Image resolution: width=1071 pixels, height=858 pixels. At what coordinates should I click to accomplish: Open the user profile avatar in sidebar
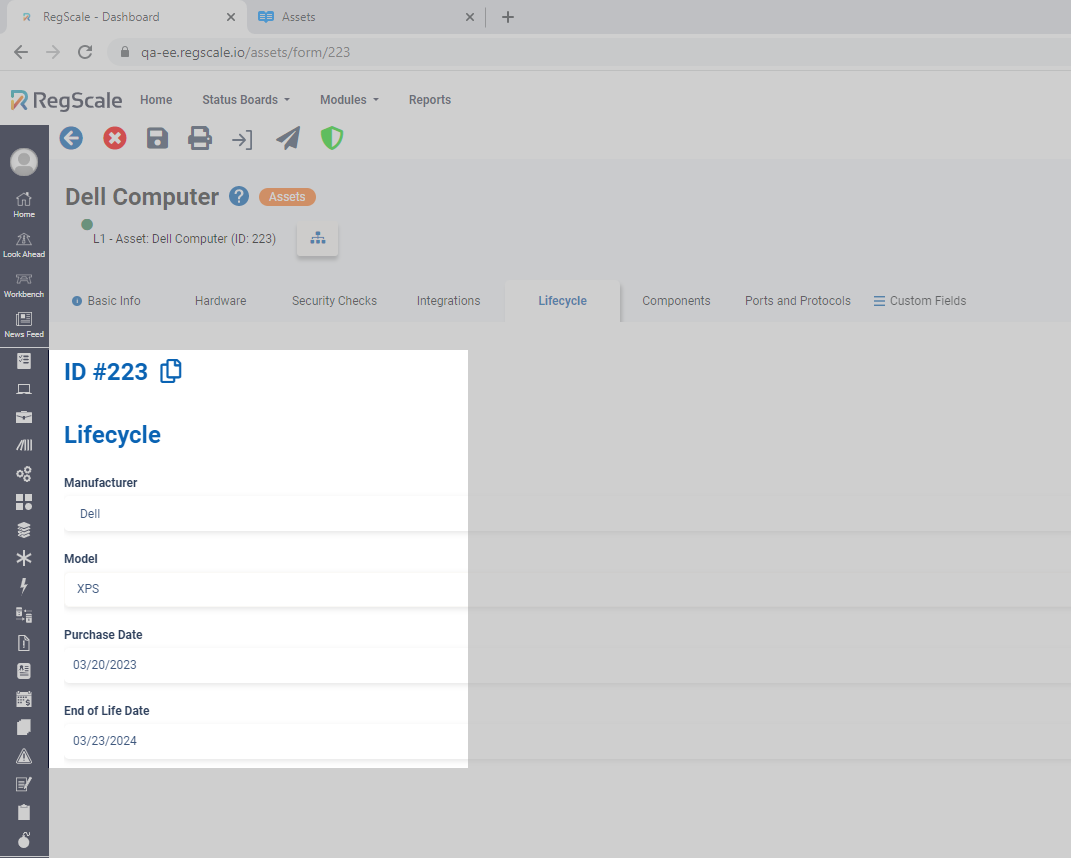[24, 162]
